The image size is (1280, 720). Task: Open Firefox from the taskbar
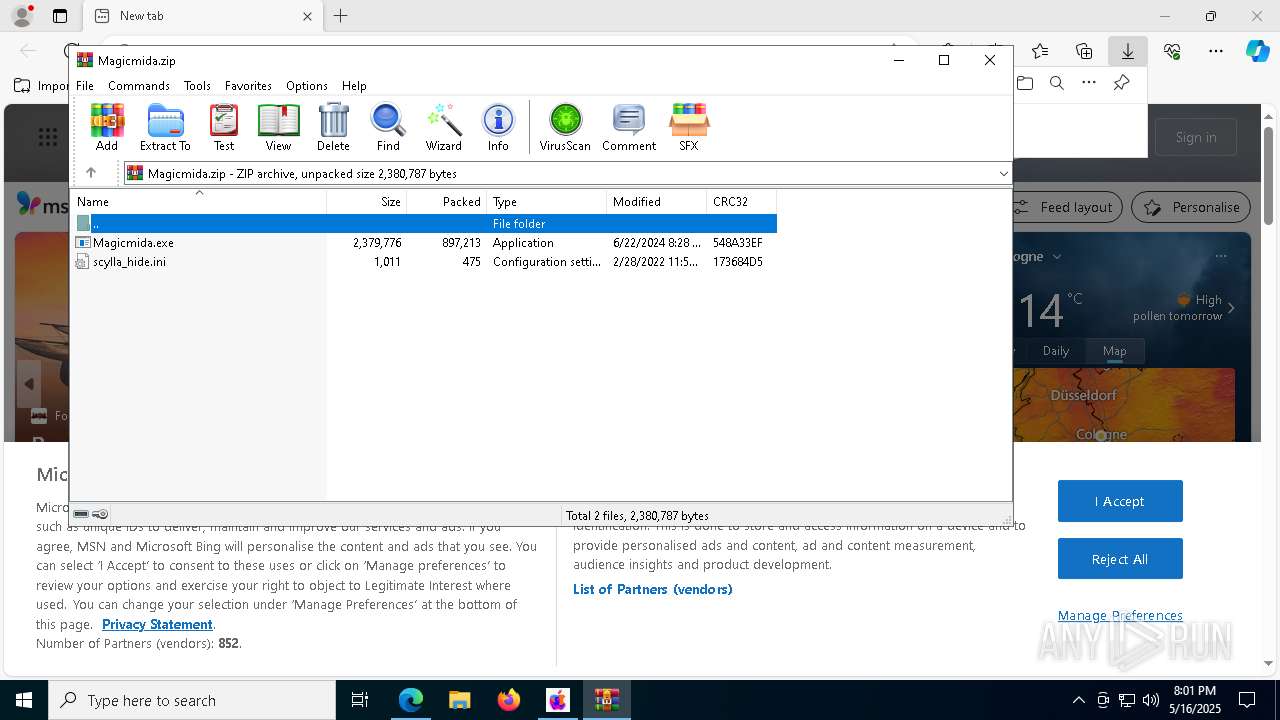[x=509, y=700]
